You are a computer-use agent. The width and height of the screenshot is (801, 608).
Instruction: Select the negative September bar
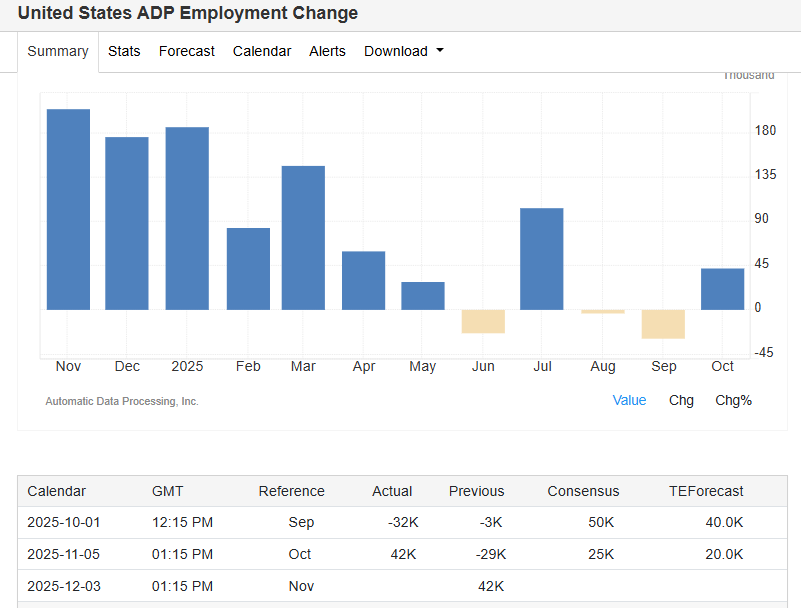(x=663, y=324)
